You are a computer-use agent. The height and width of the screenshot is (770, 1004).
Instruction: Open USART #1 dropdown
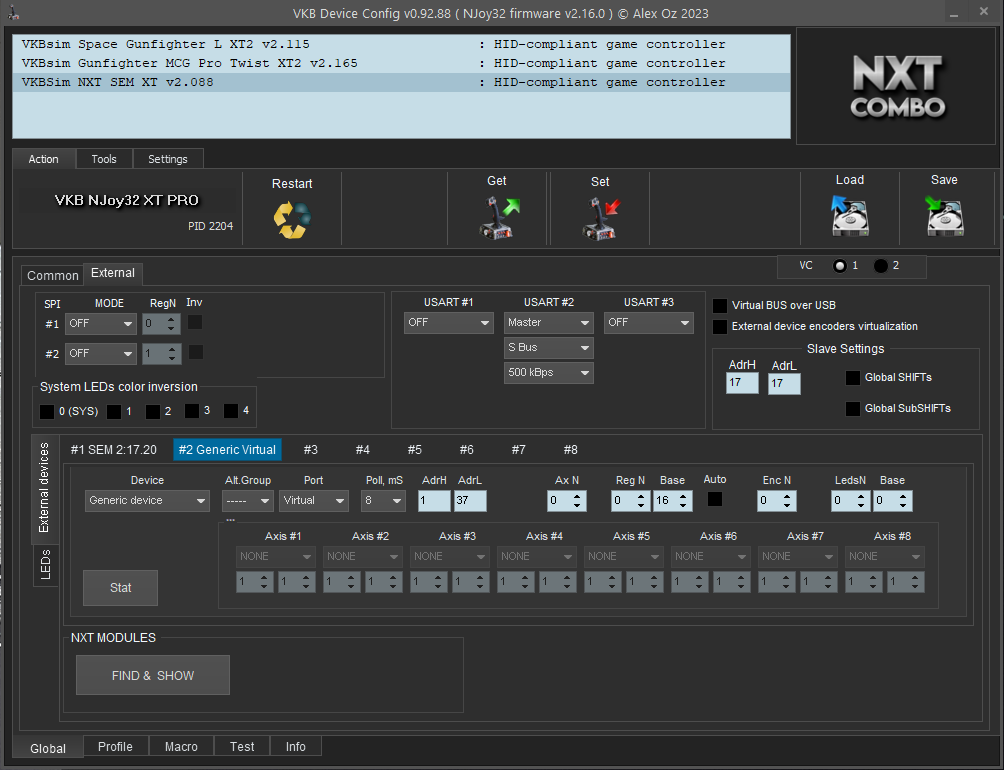coord(448,323)
